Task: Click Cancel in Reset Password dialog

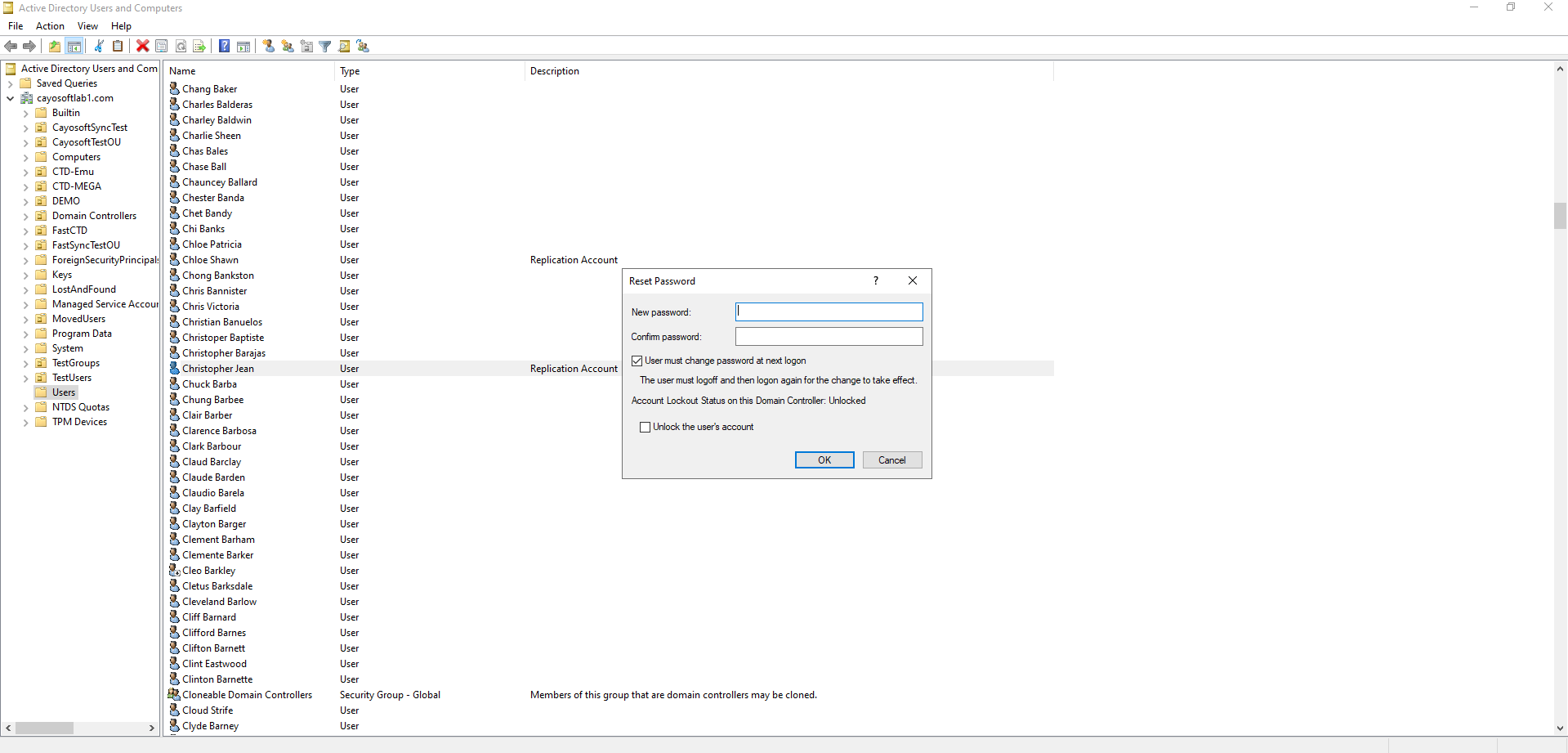Action: tap(891, 460)
